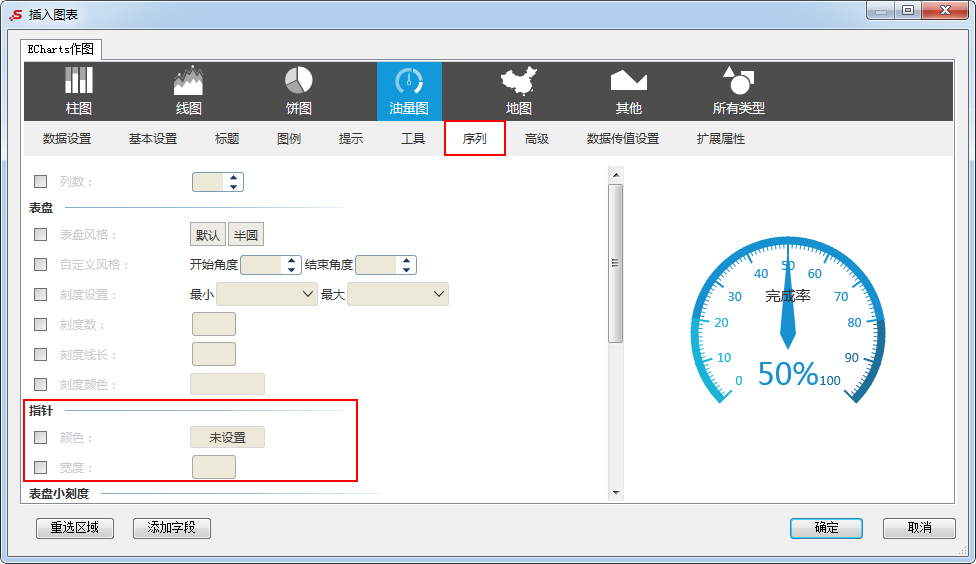The height and width of the screenshot is (564, 976).
Task: Click the 50% value in gauge preview
Action: 787,374
